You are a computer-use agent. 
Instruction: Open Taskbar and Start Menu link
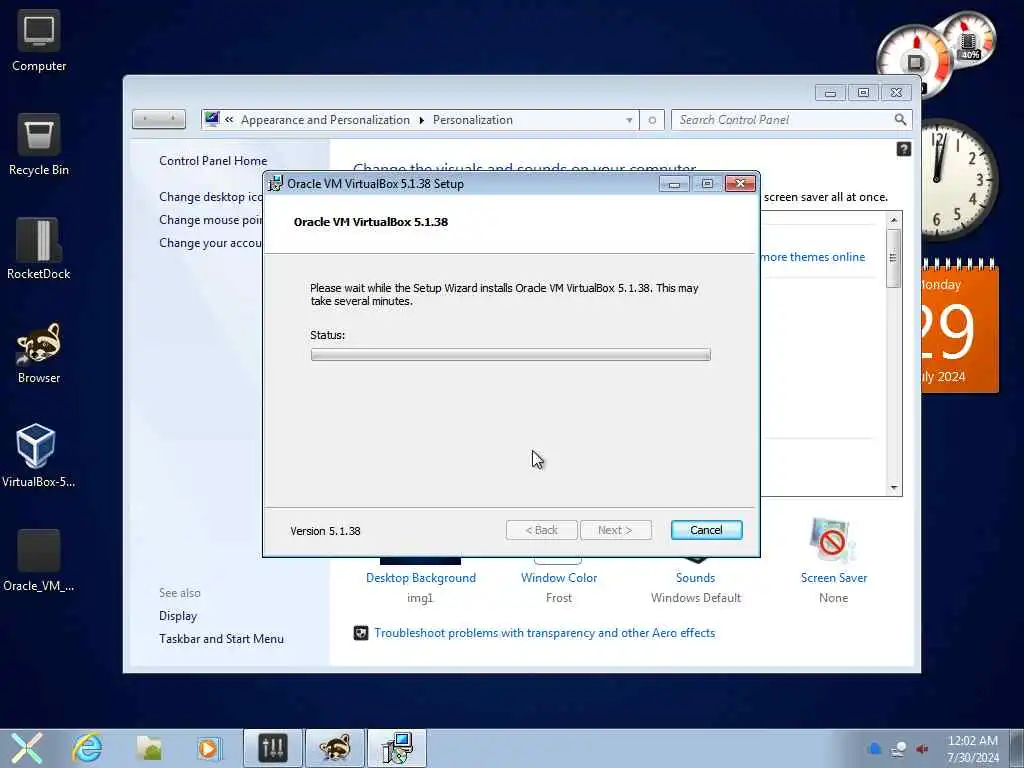[221, 639]
